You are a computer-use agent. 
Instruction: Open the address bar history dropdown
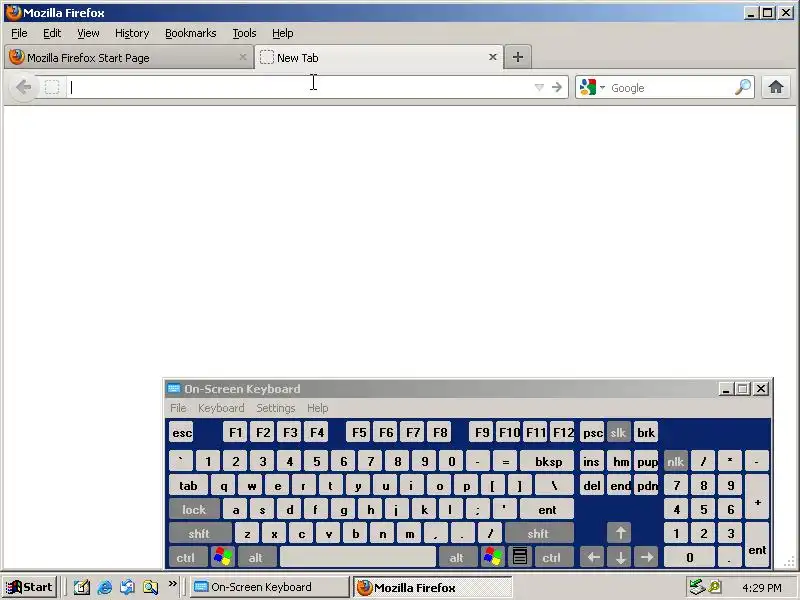pos(539,88)
